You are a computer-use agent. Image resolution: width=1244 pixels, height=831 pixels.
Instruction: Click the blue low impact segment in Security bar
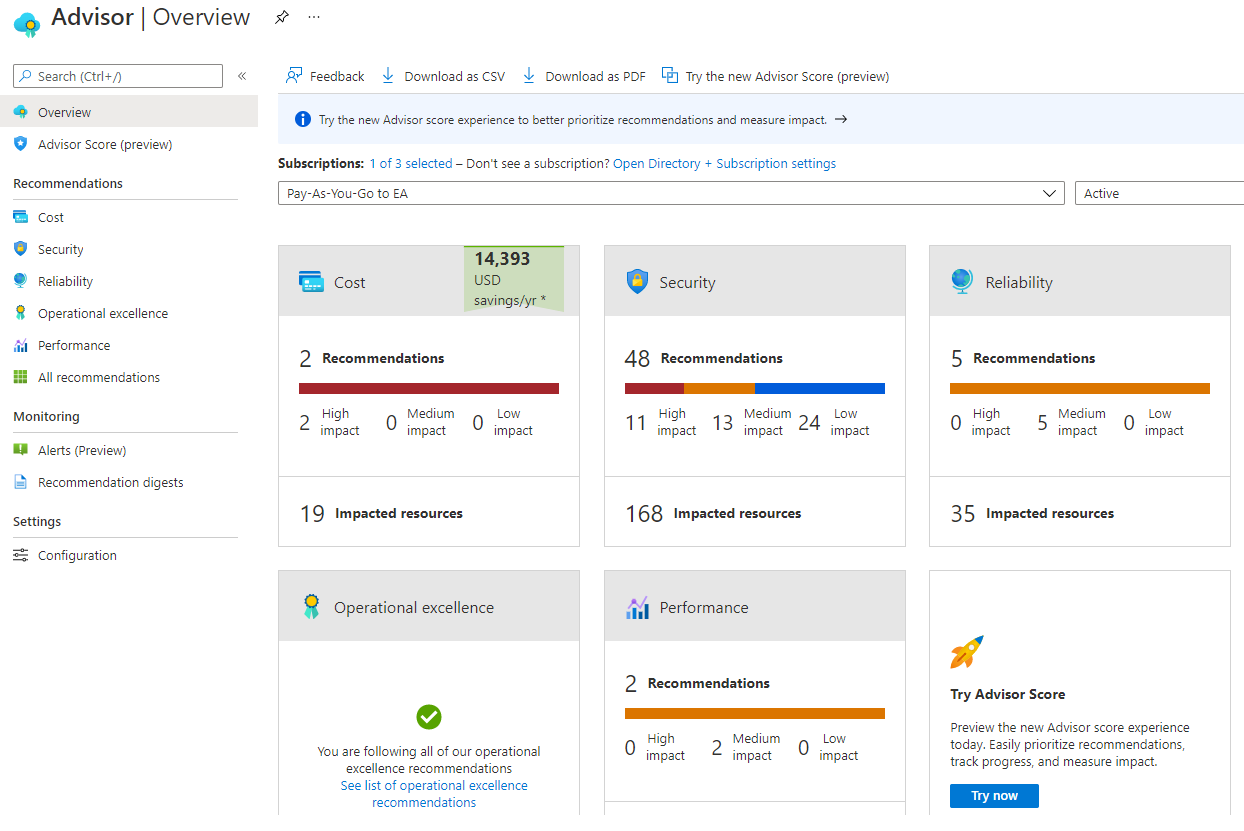coord(820,388)
